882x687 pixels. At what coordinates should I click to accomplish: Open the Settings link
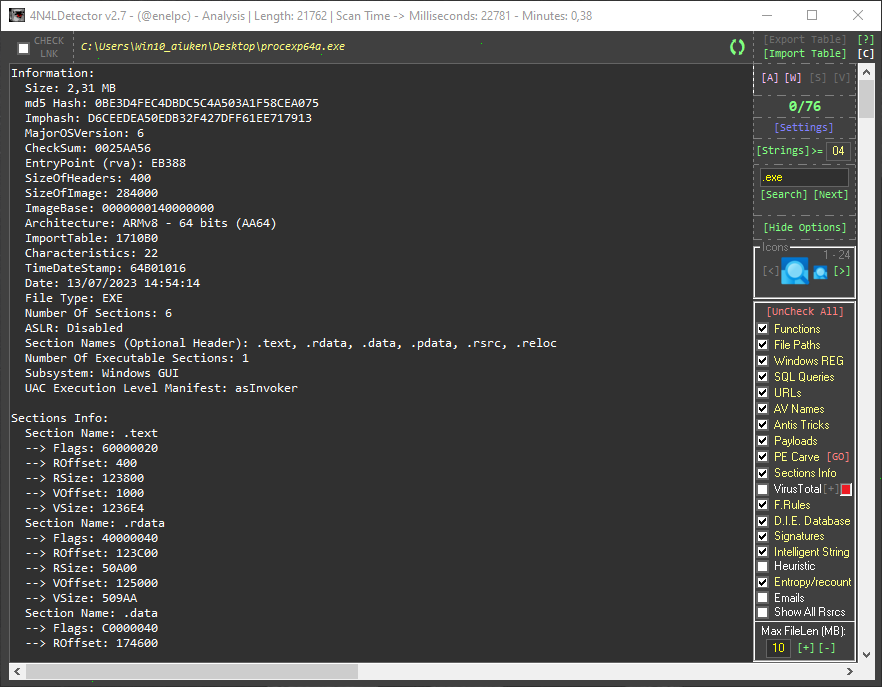pos(804,128)
